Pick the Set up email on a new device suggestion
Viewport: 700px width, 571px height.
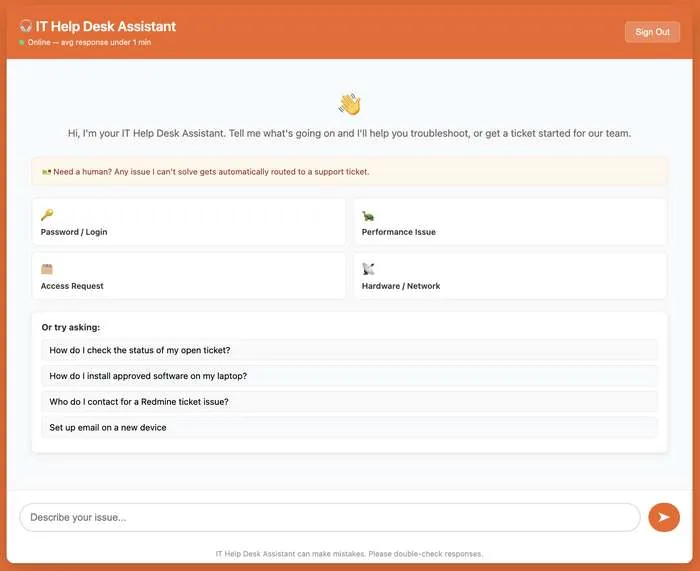pos(350,428)
